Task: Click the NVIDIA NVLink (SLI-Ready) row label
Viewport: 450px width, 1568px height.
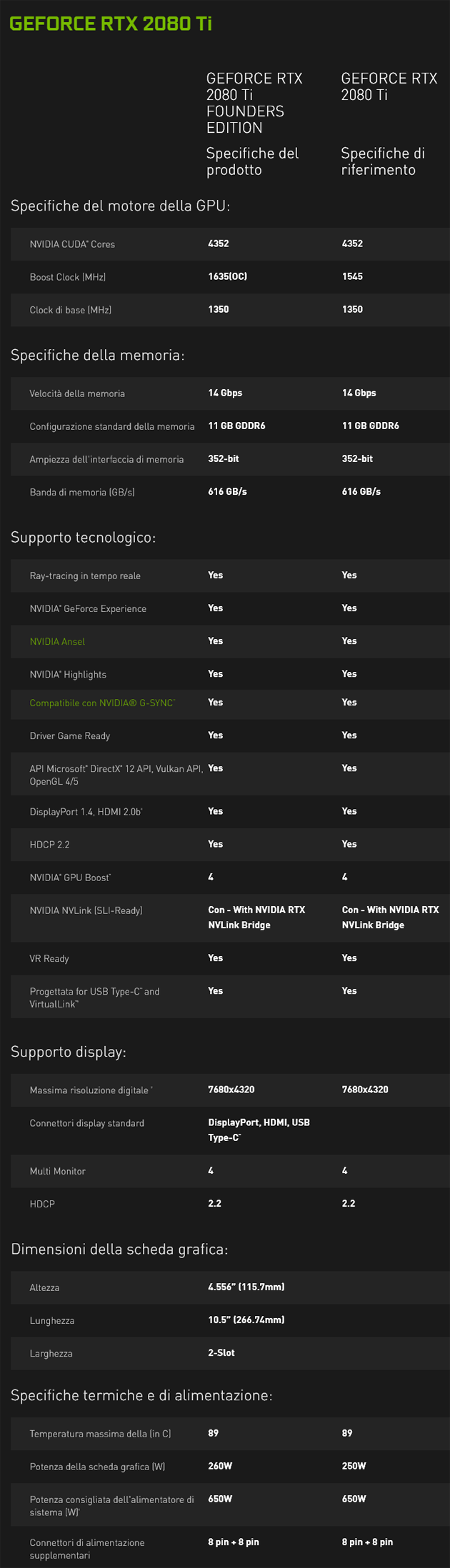Action: (86, 910)
